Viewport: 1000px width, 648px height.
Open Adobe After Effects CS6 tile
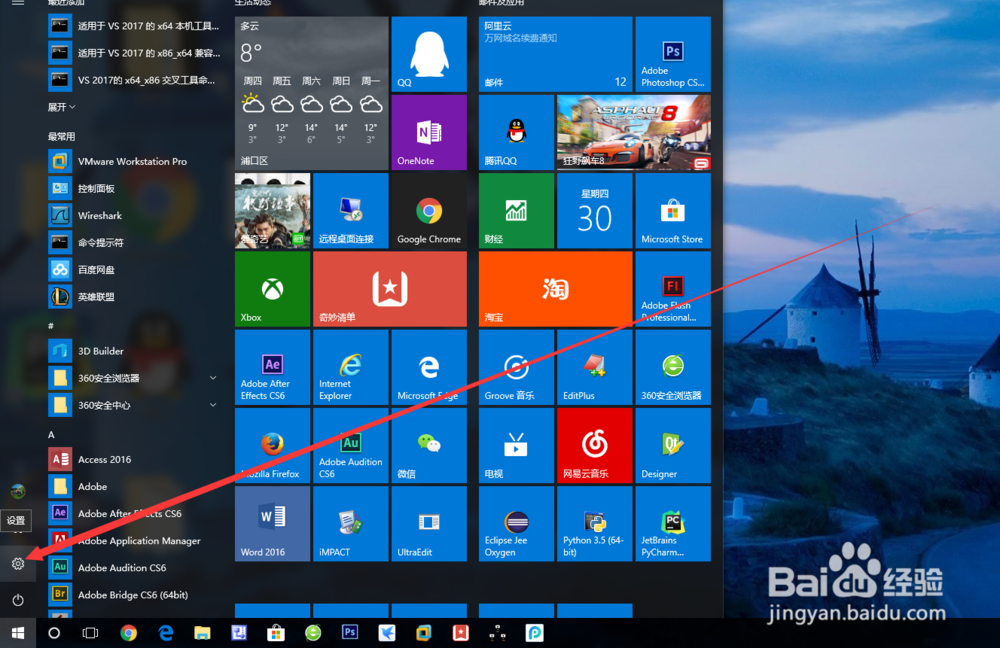tap(272, 367)
